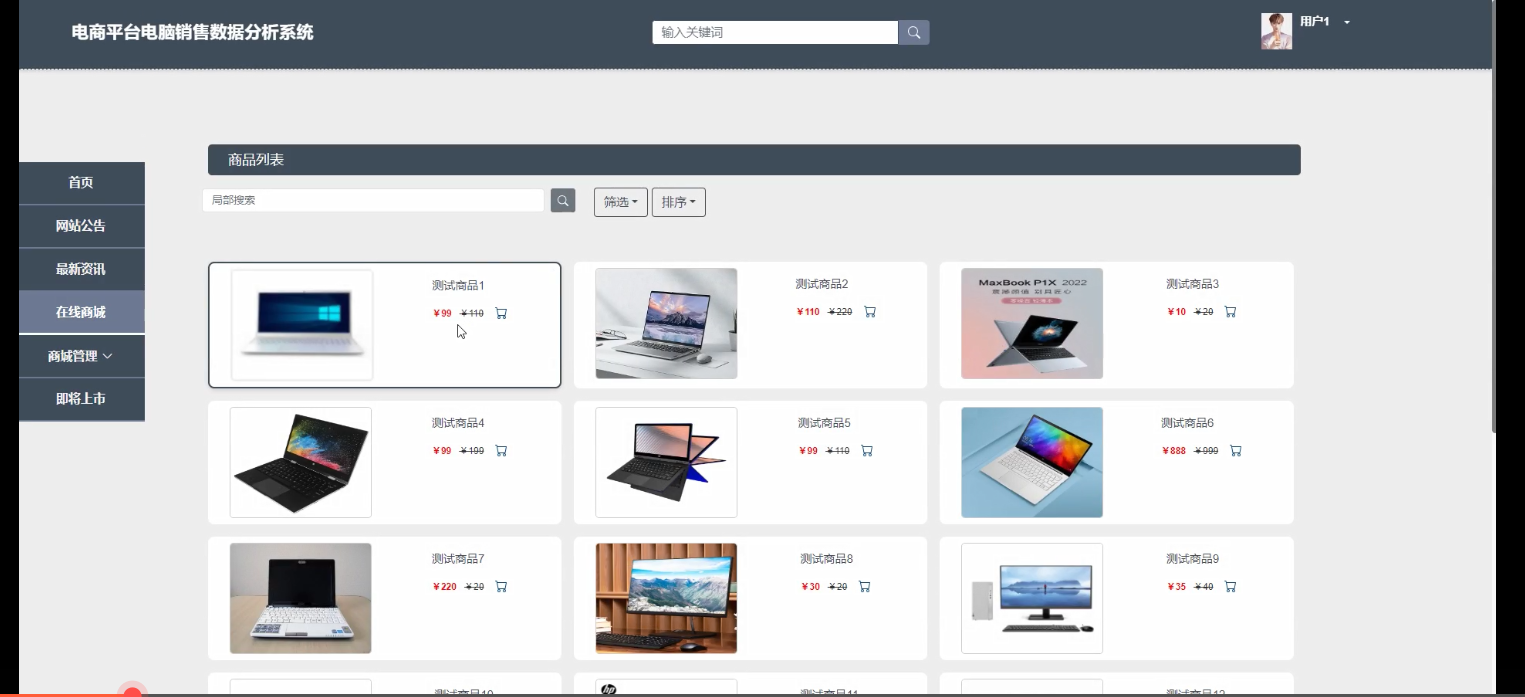Click the ¥888 price of 测试商品6
This screenshot has height=697, width=1525.
(x=1174, y=451)
